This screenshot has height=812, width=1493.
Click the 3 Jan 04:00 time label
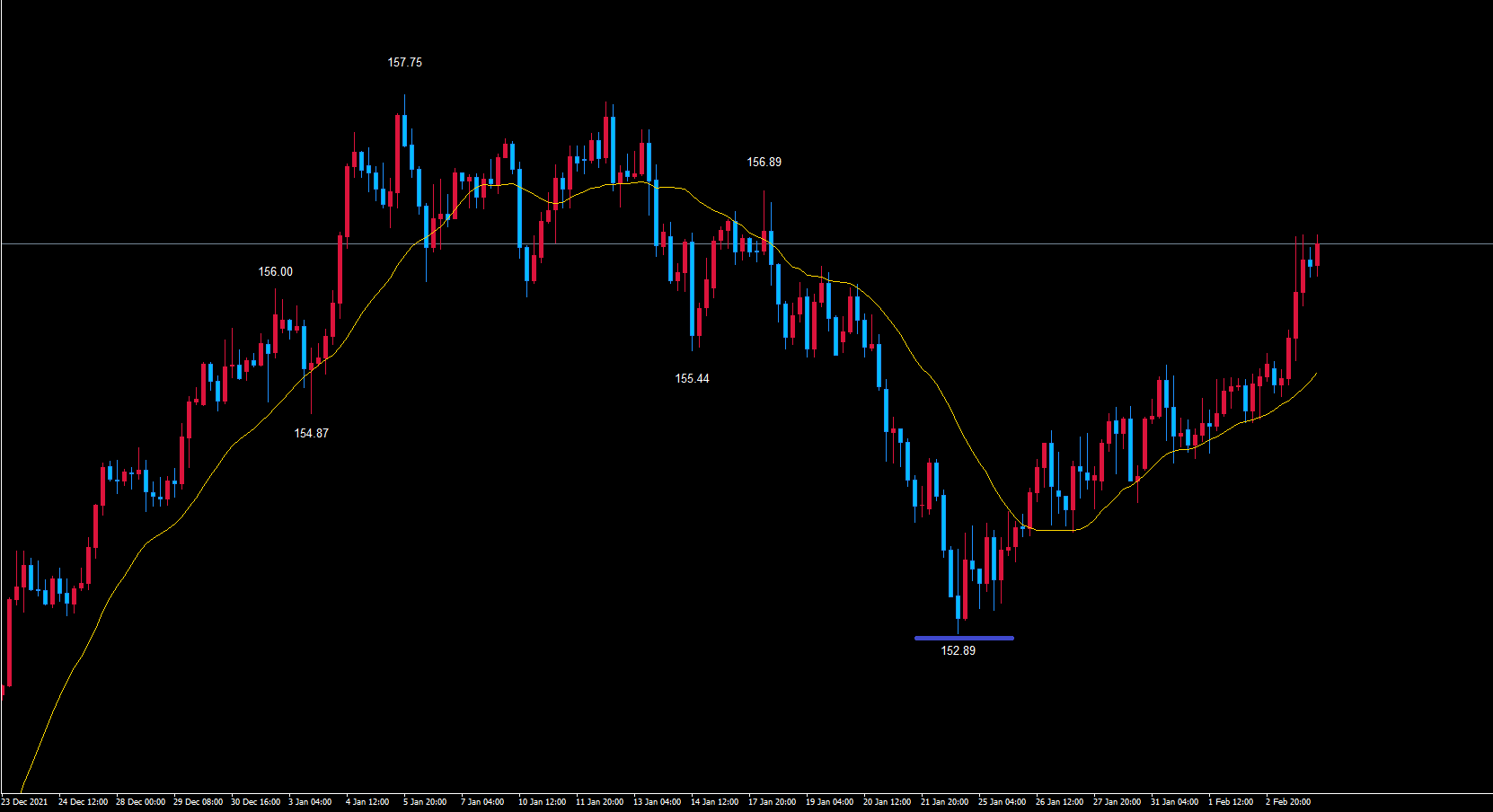coord(312,802)
